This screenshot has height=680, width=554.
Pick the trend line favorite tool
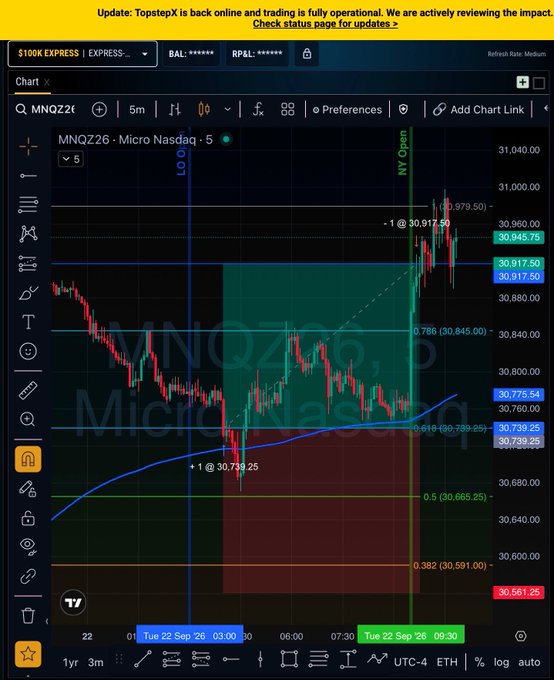point(143,659)
